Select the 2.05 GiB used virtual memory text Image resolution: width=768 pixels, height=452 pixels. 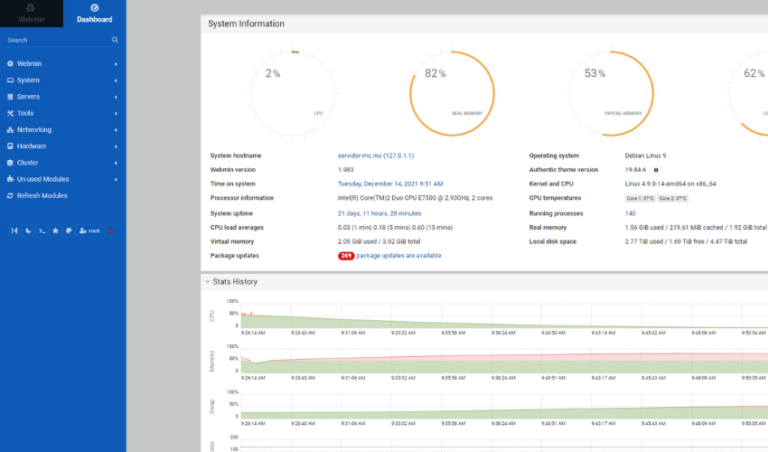379,242
